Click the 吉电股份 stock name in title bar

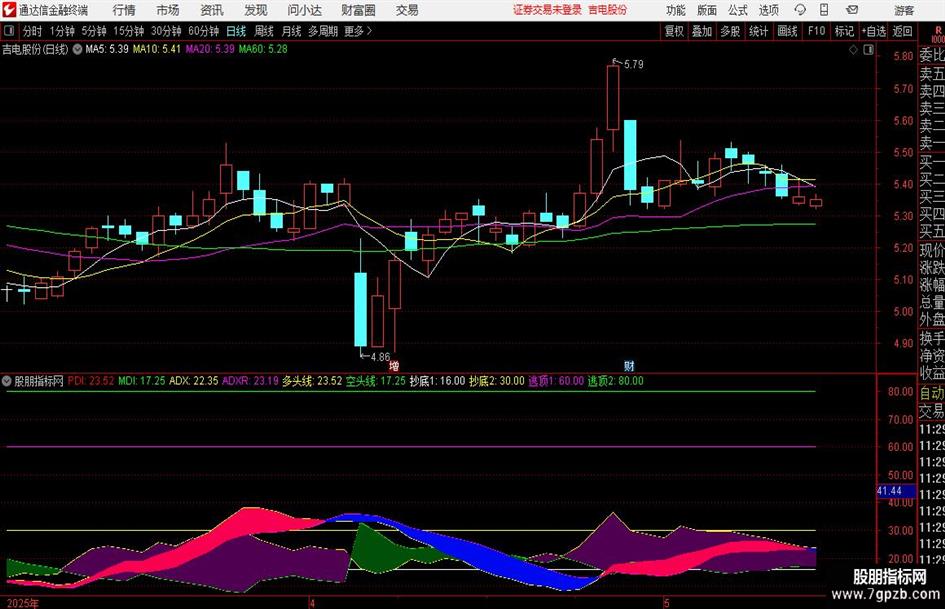pyautogui.click(x=608, y=10)
